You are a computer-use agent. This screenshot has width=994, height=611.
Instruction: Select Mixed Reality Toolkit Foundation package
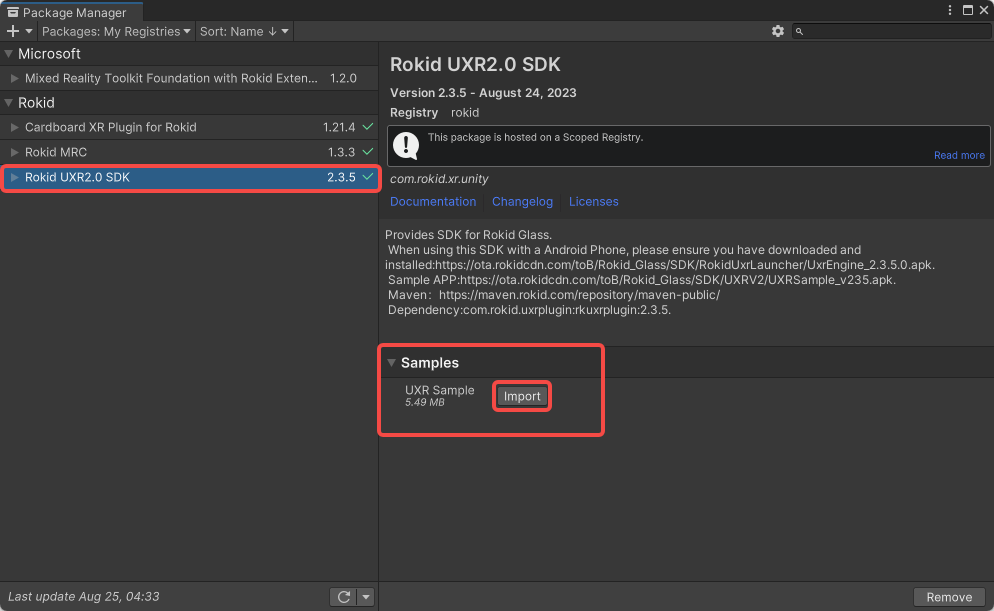coord(189,79)
